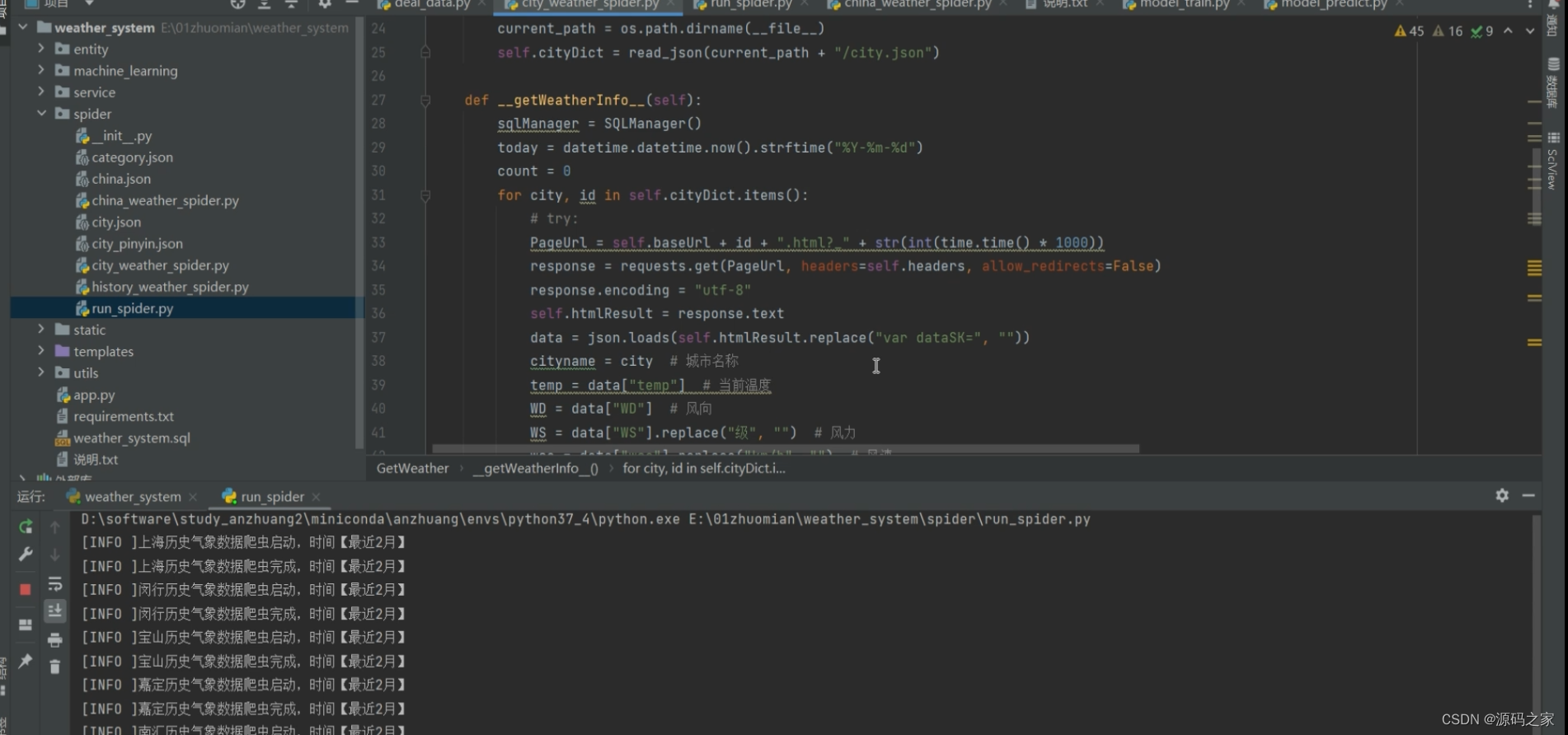Expand the entity folder
1568x735 pixels.
coord(41,49)
